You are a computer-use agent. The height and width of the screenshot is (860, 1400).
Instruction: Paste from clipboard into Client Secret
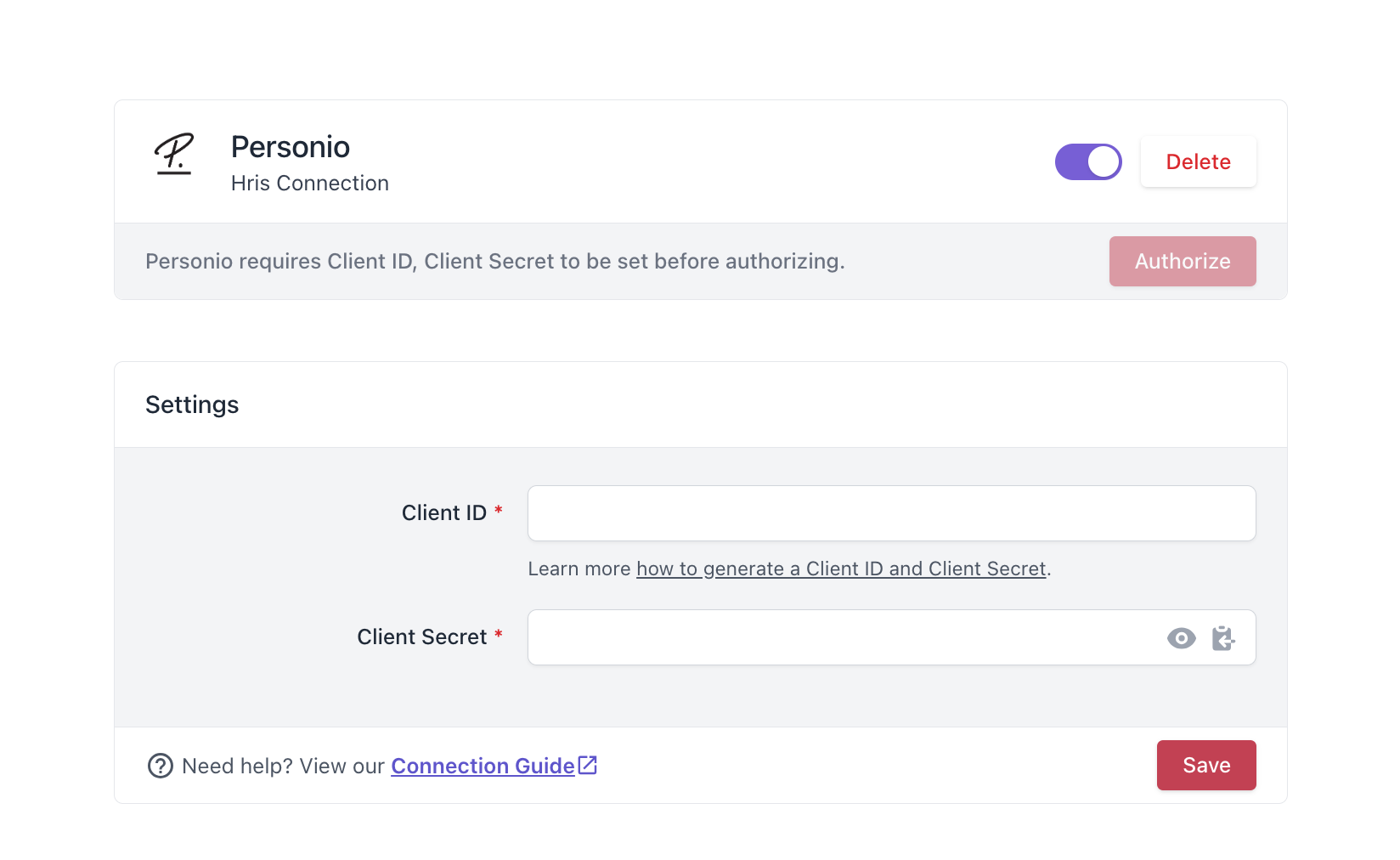(1223, 638)
